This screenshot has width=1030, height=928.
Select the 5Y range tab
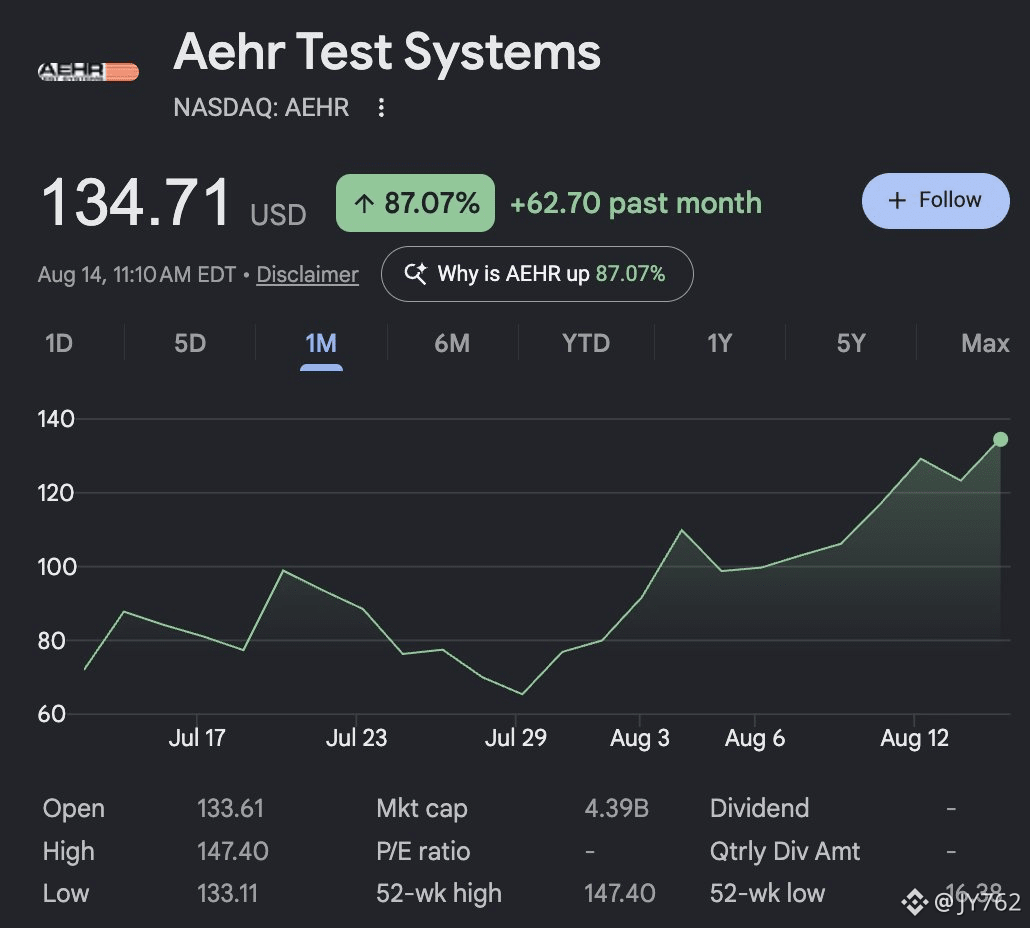(851, 343)
